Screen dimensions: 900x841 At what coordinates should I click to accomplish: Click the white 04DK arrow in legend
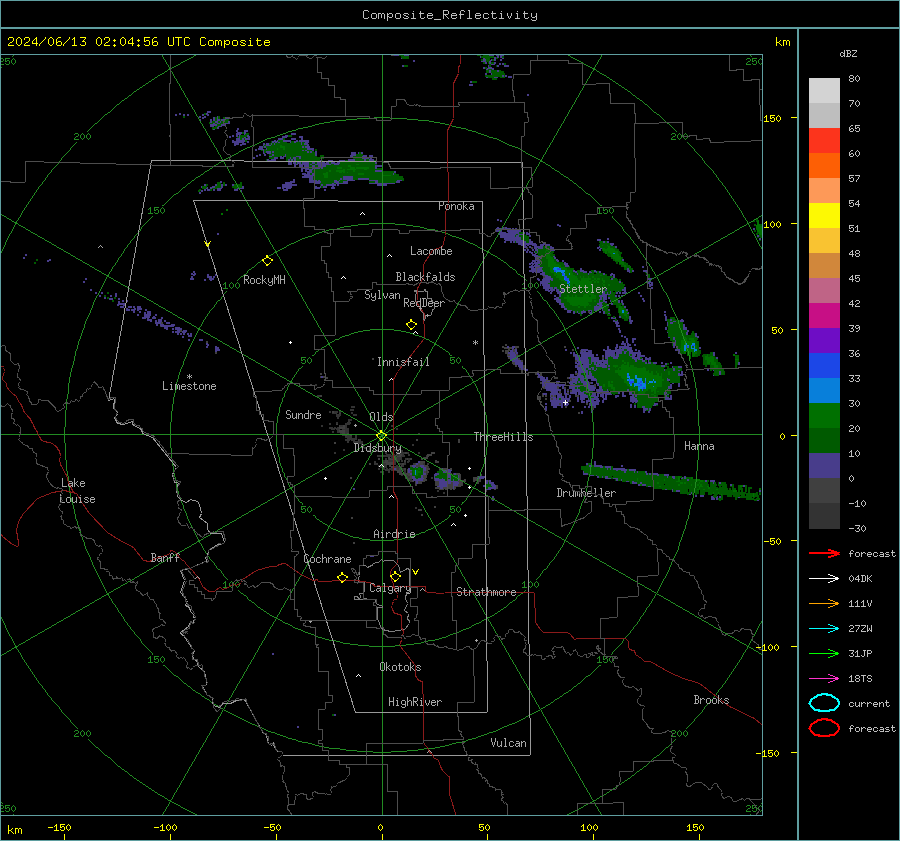pos(824,578)
